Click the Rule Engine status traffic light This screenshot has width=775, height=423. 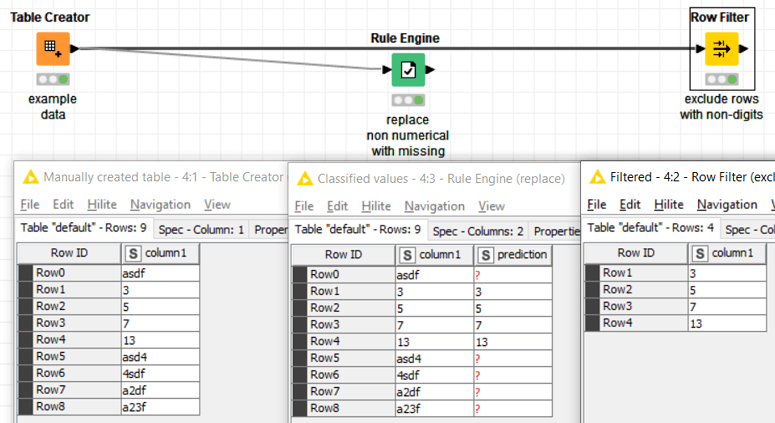click(x=407, y=100)
